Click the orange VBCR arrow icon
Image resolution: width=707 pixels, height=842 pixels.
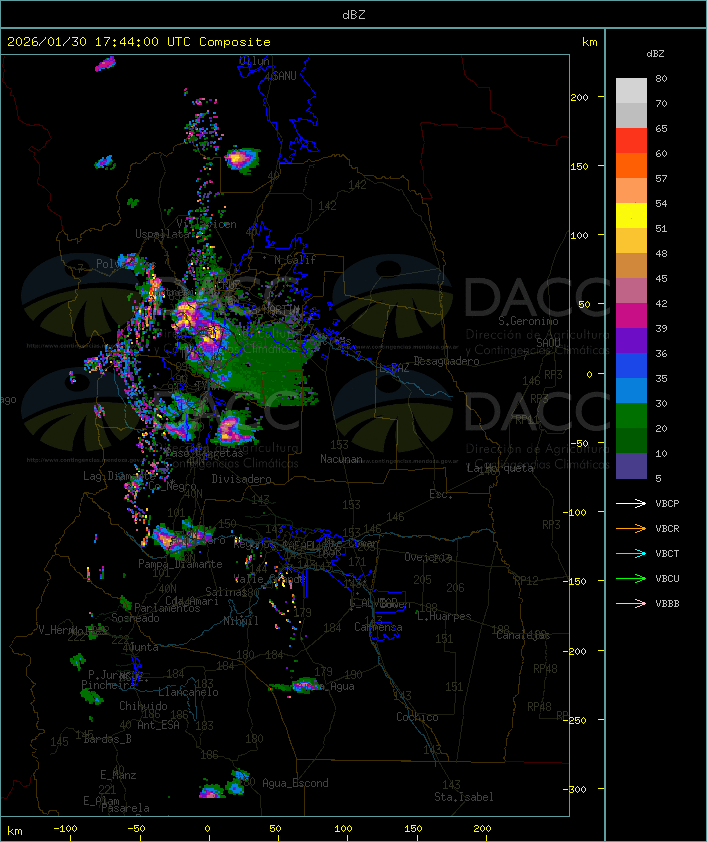tap(631, 529)
